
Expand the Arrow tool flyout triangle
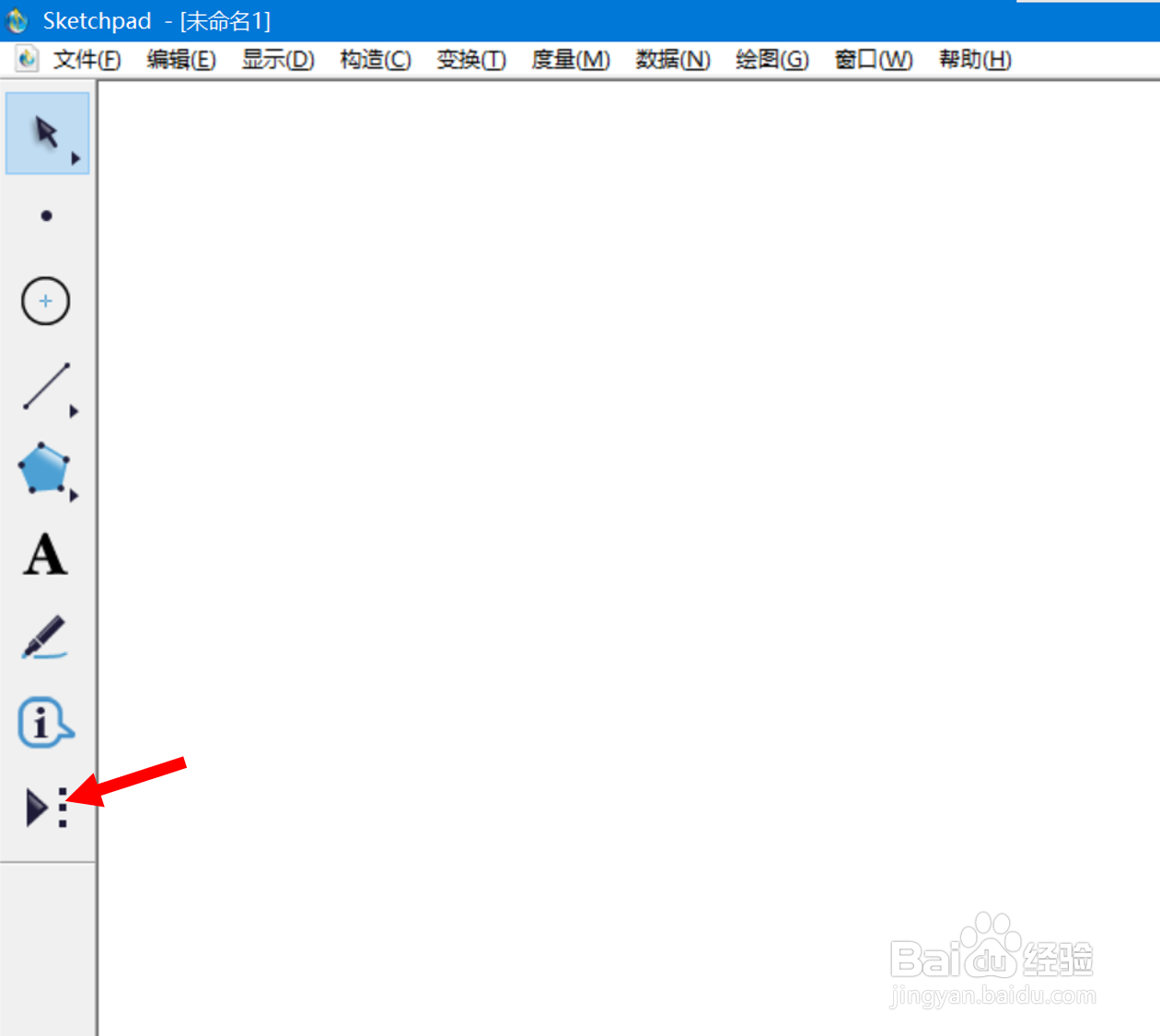click(x=75, y=159)
